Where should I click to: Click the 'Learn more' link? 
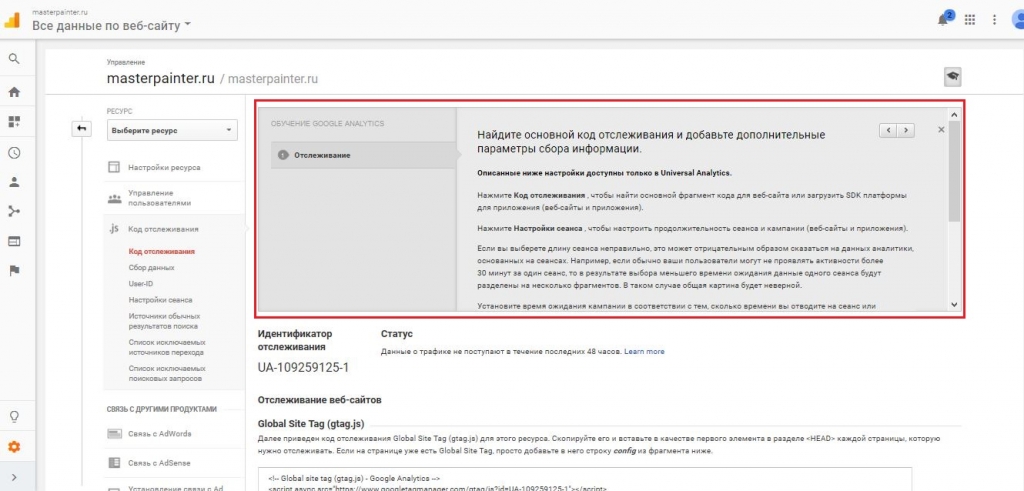click(644, 351)
